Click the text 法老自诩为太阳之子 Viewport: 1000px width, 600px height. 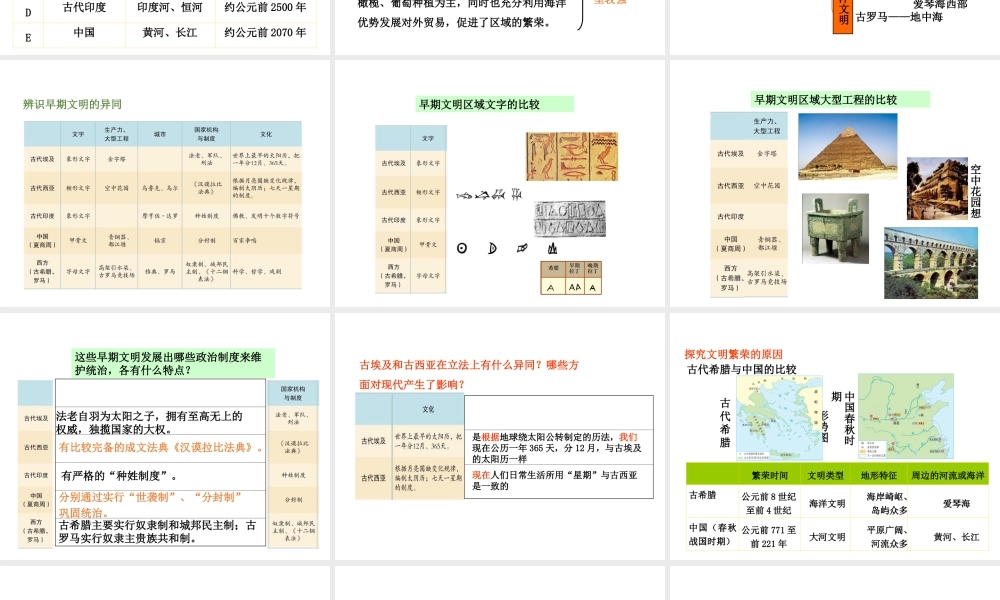tap(149, 422)
